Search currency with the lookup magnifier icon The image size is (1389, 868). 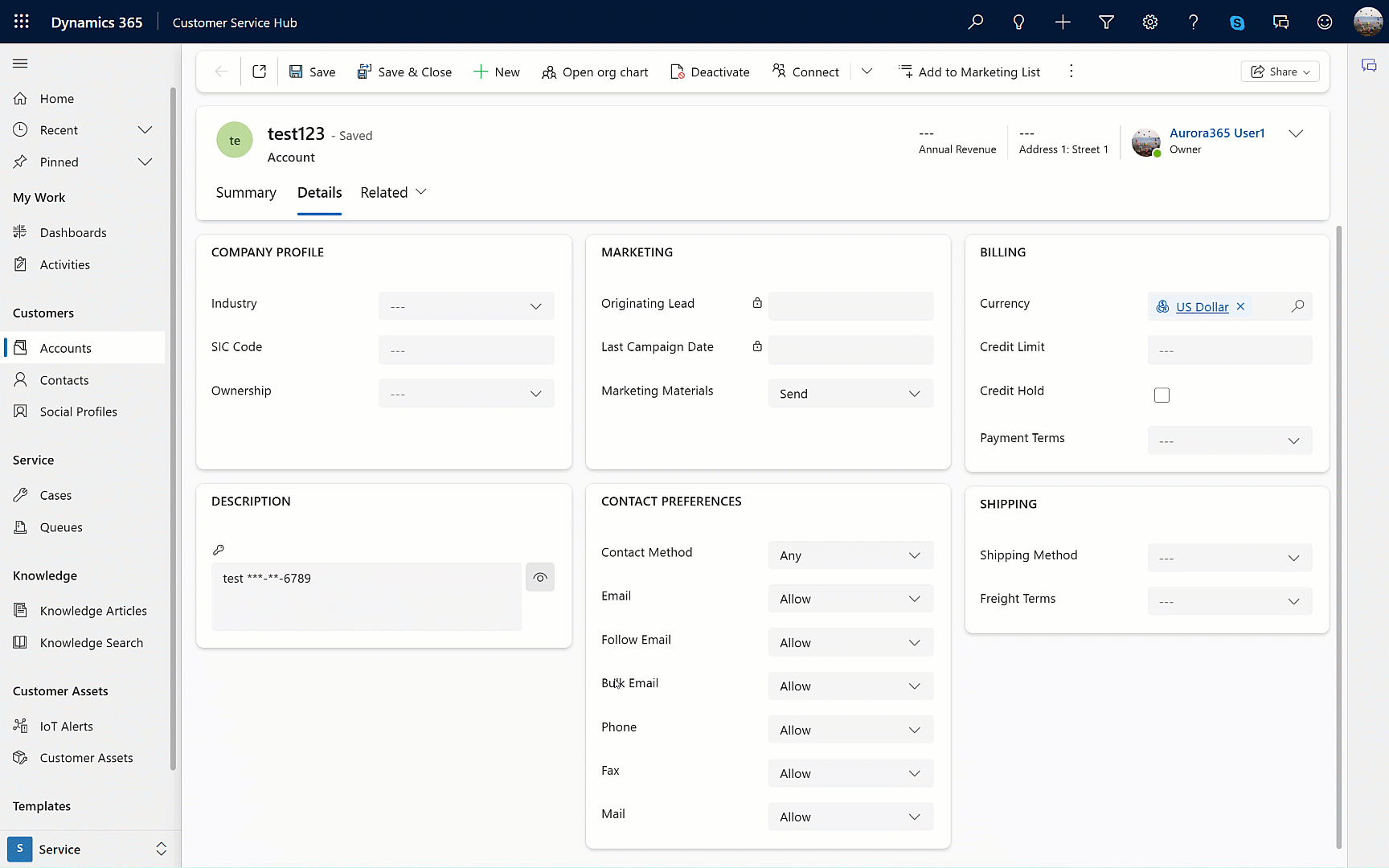tap(1297, 306)
